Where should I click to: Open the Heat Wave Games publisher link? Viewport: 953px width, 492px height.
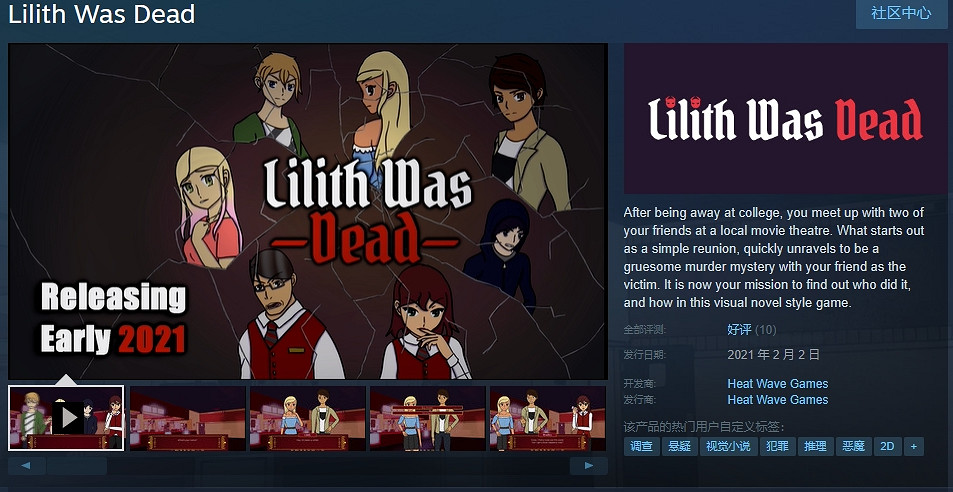(777, 400)
